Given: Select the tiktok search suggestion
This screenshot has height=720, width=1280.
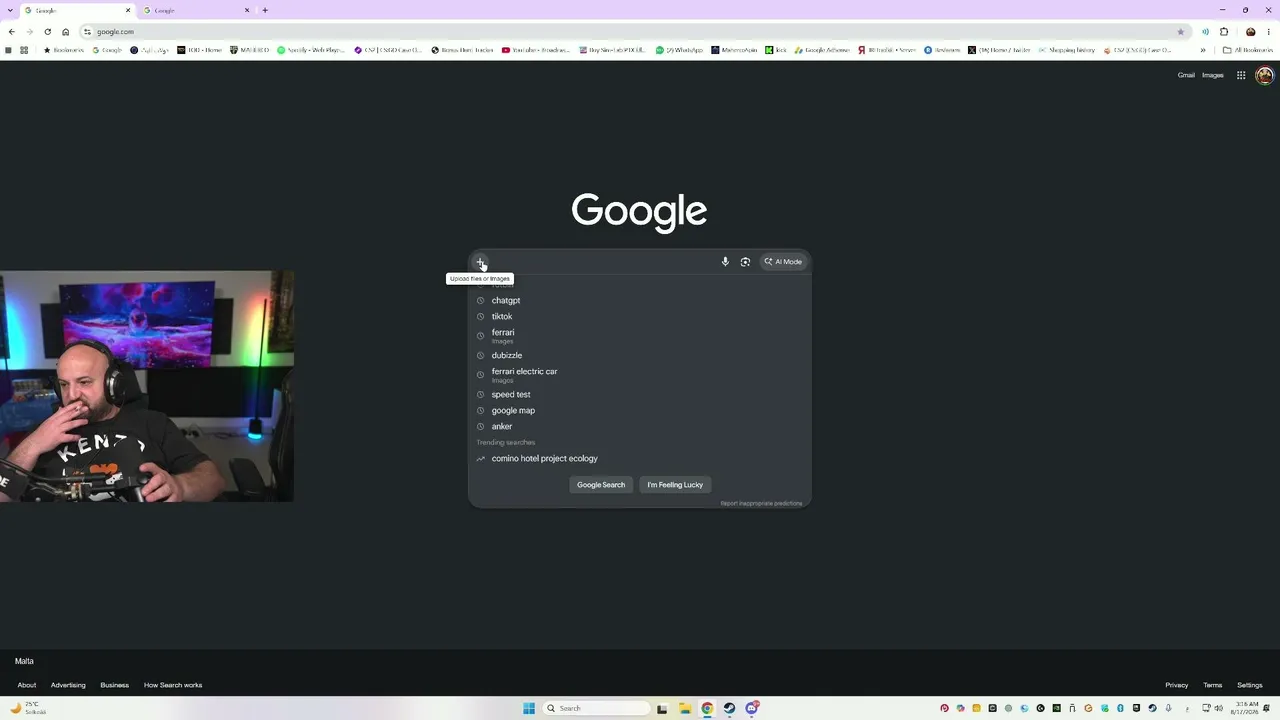Looking at the screenshot, I should click(x=640, y=316).
